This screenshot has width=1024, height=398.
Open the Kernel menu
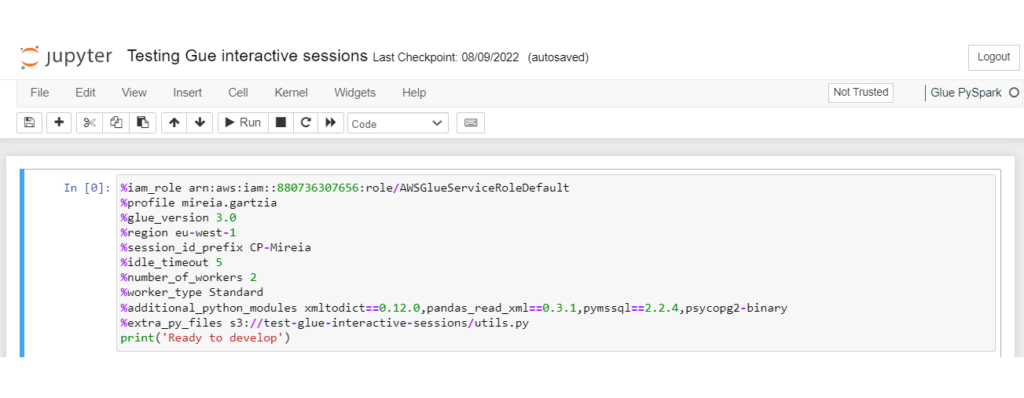coord(291,93)
